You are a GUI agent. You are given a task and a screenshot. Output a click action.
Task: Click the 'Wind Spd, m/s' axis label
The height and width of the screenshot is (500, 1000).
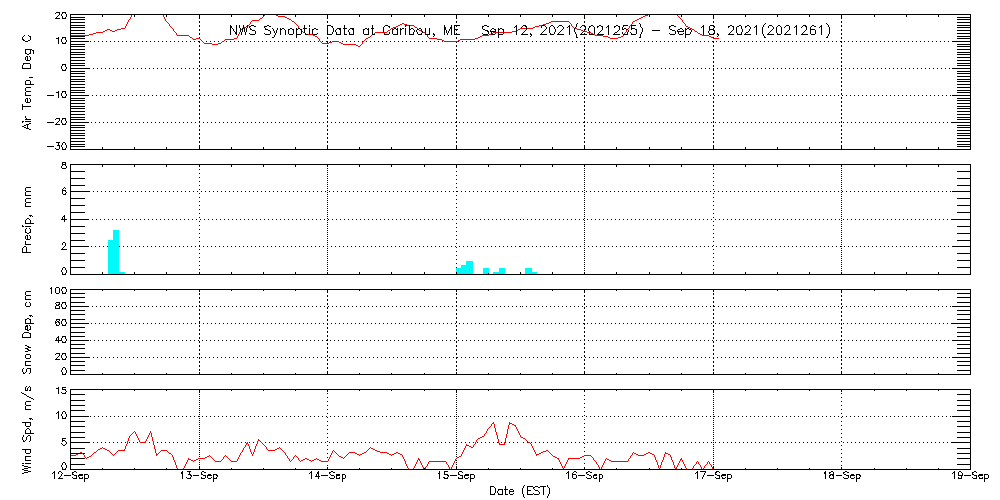coord(28,428)
